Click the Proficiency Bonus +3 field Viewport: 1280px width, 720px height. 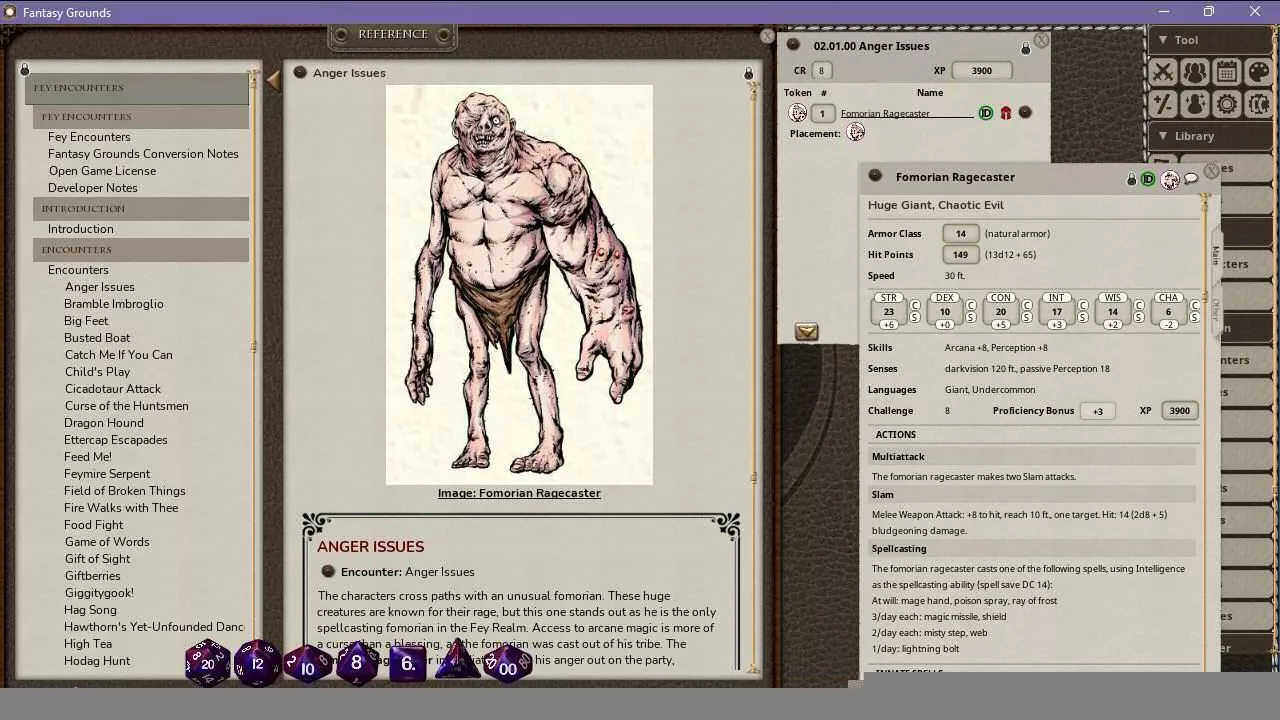click(x=1097, y=411)
